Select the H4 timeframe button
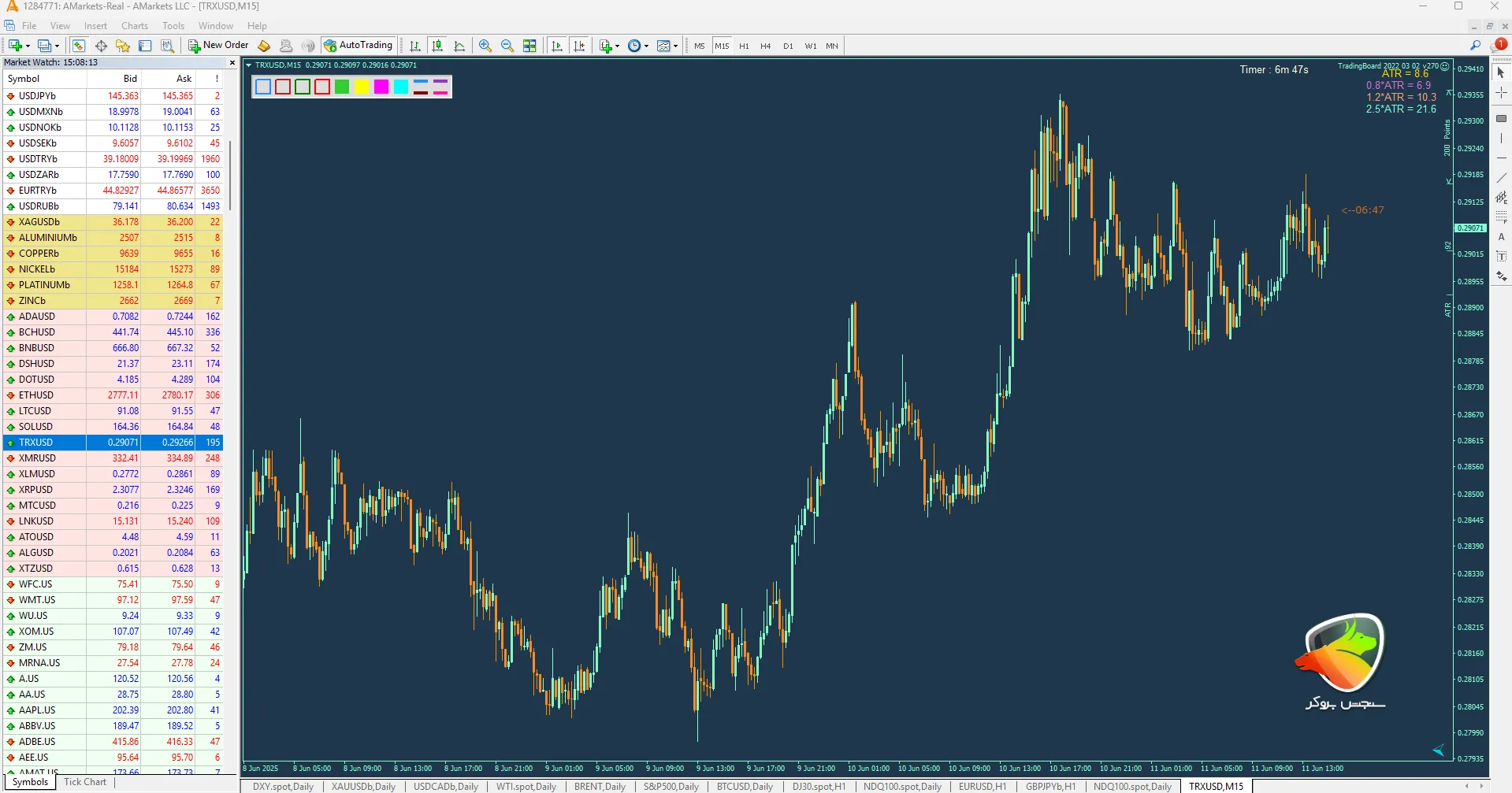Image resolution: width=1512 pixels, height=793 pixels. pos(765,46)
